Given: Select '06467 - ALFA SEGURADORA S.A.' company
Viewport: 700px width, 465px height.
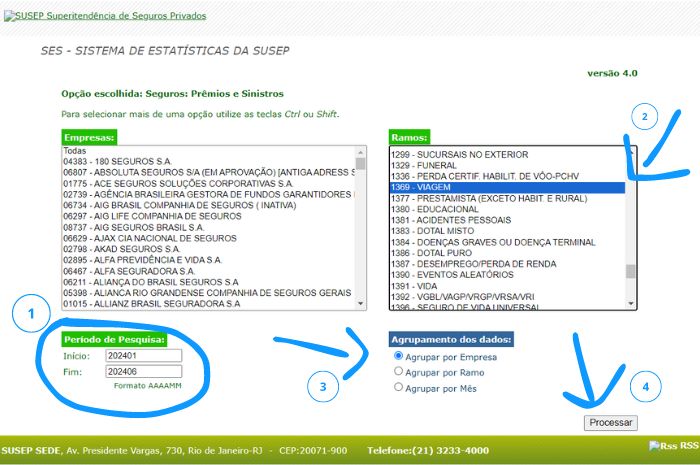Looking at the screenshot, I should (x=208, y=271).
